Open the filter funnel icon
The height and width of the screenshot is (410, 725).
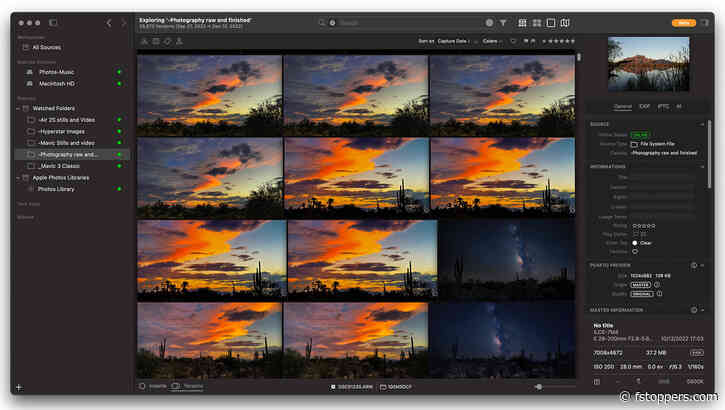503,23
